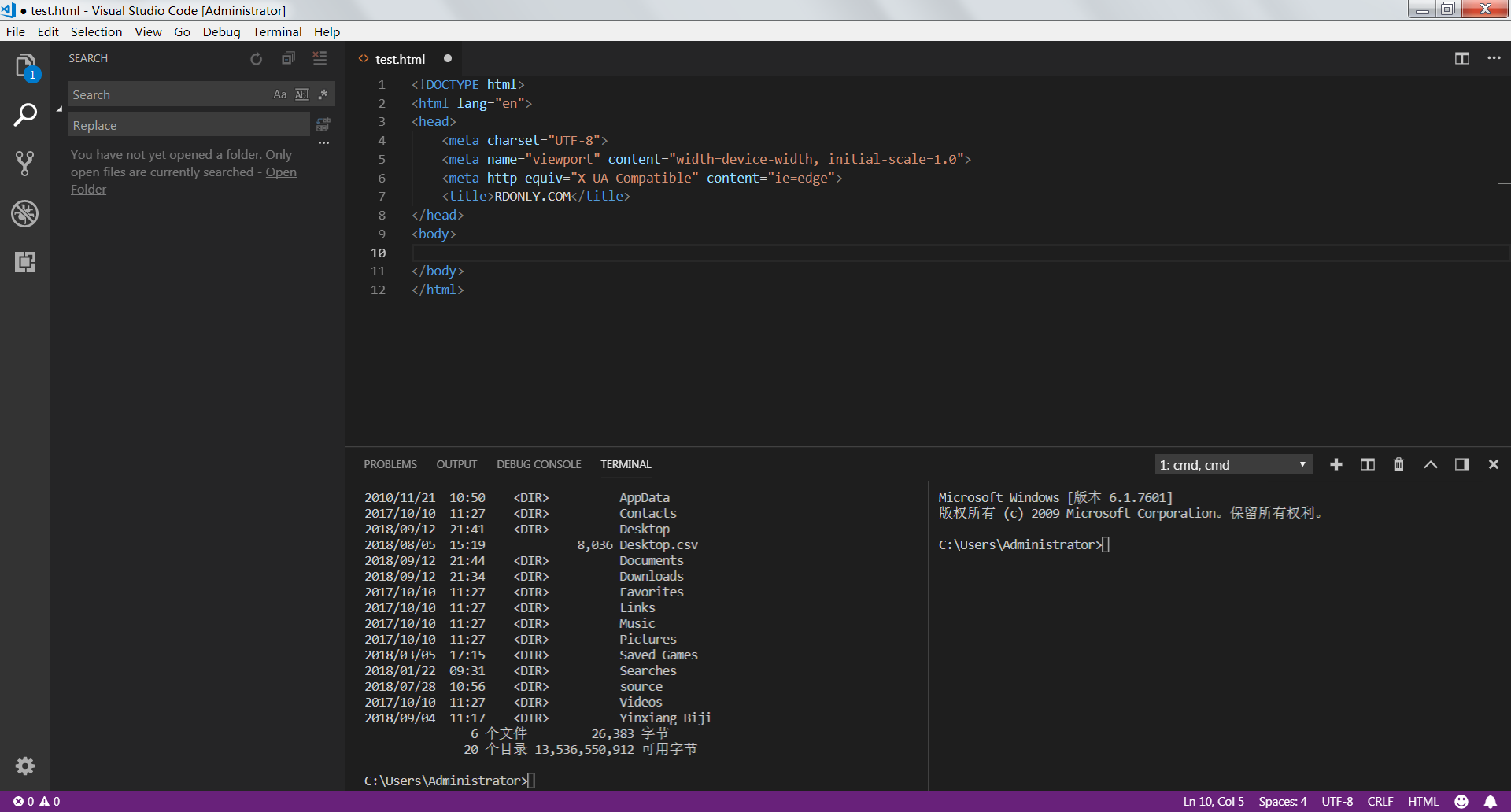
Task: Click the right terminal prompt
Action: coord(1023,544)
